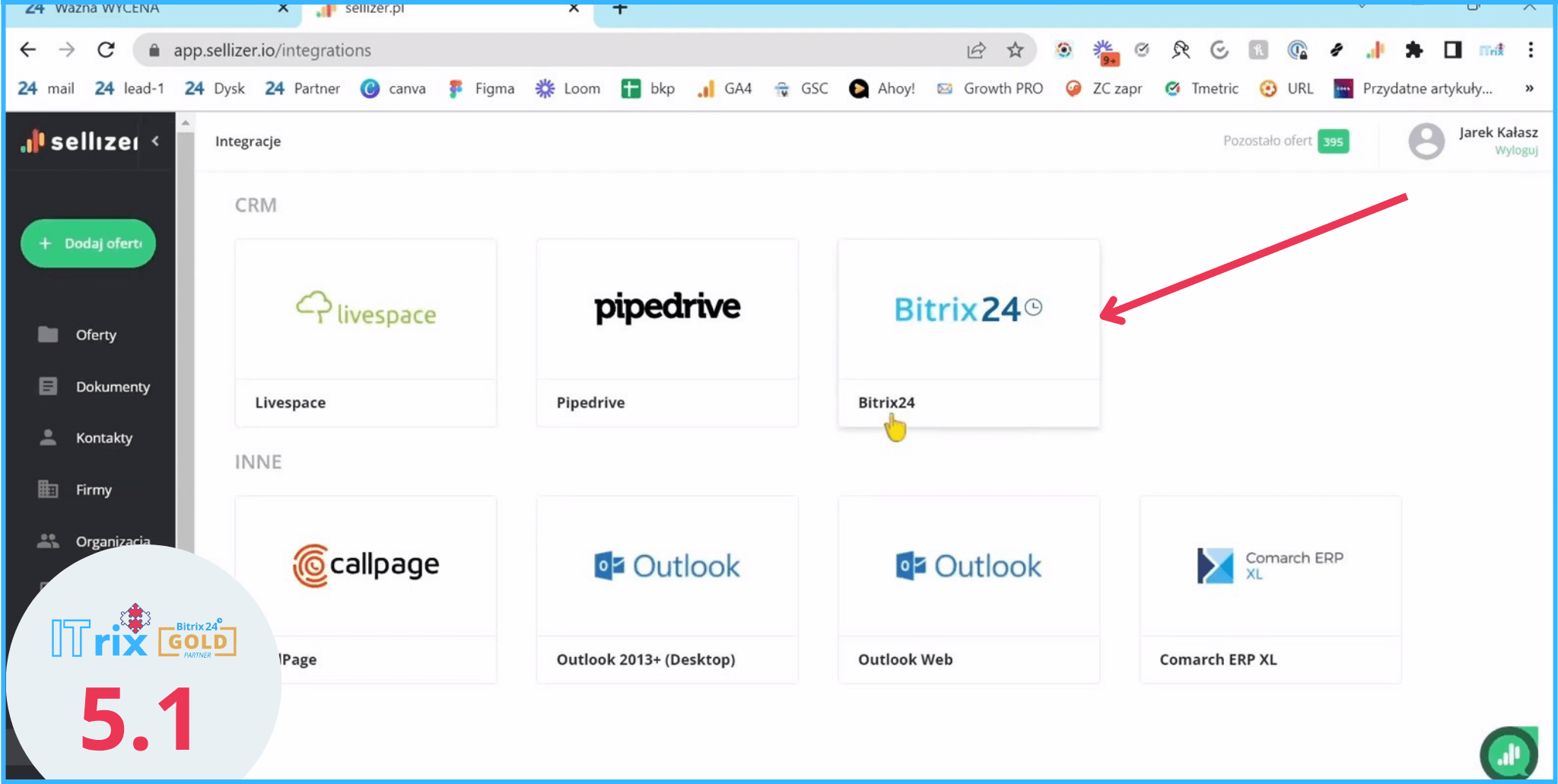Open the Oferty folder icon in sidebar
The image size is (1558, 784).
click(x=48, y=335)
